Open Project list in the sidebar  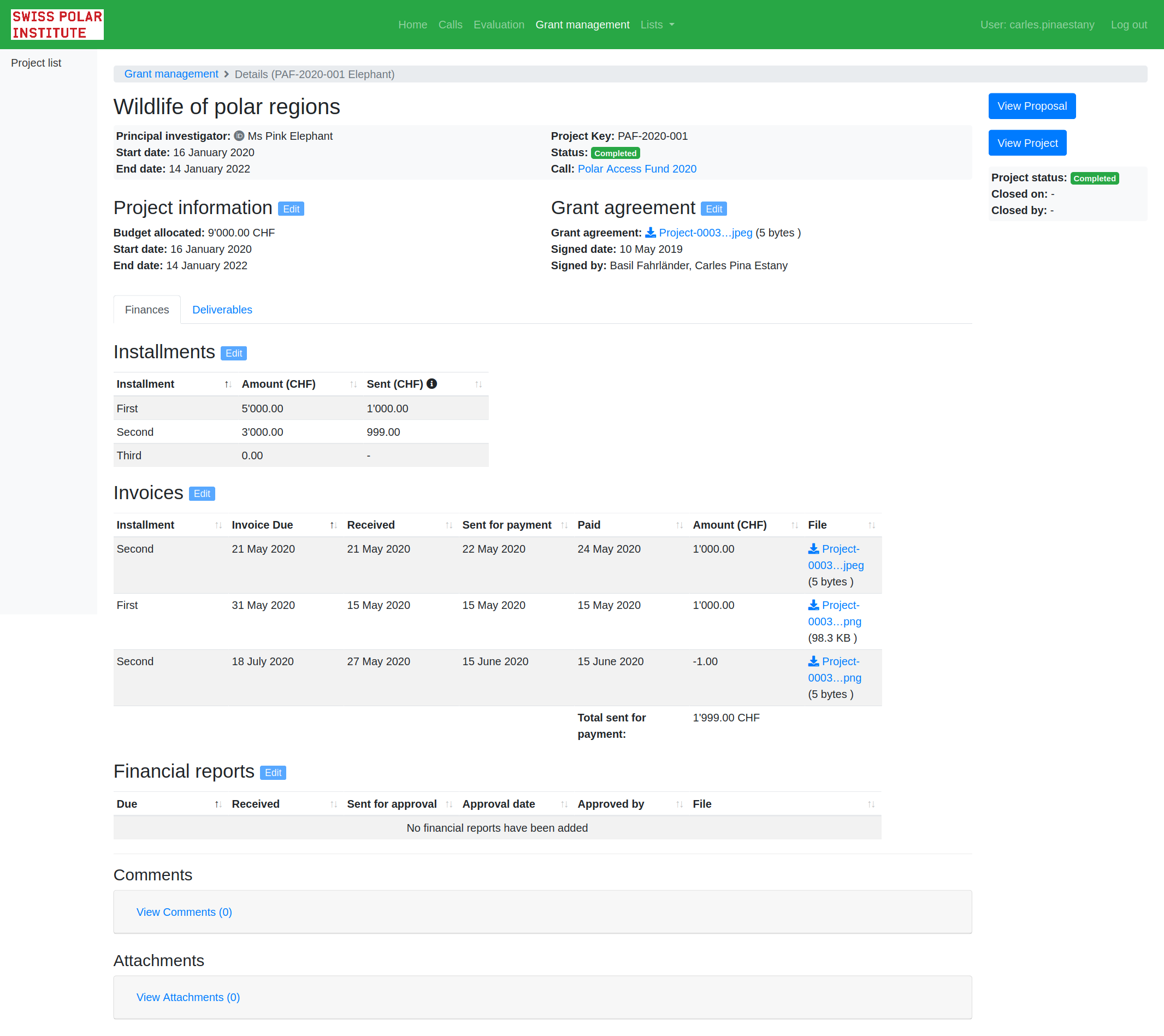[36, 63]
